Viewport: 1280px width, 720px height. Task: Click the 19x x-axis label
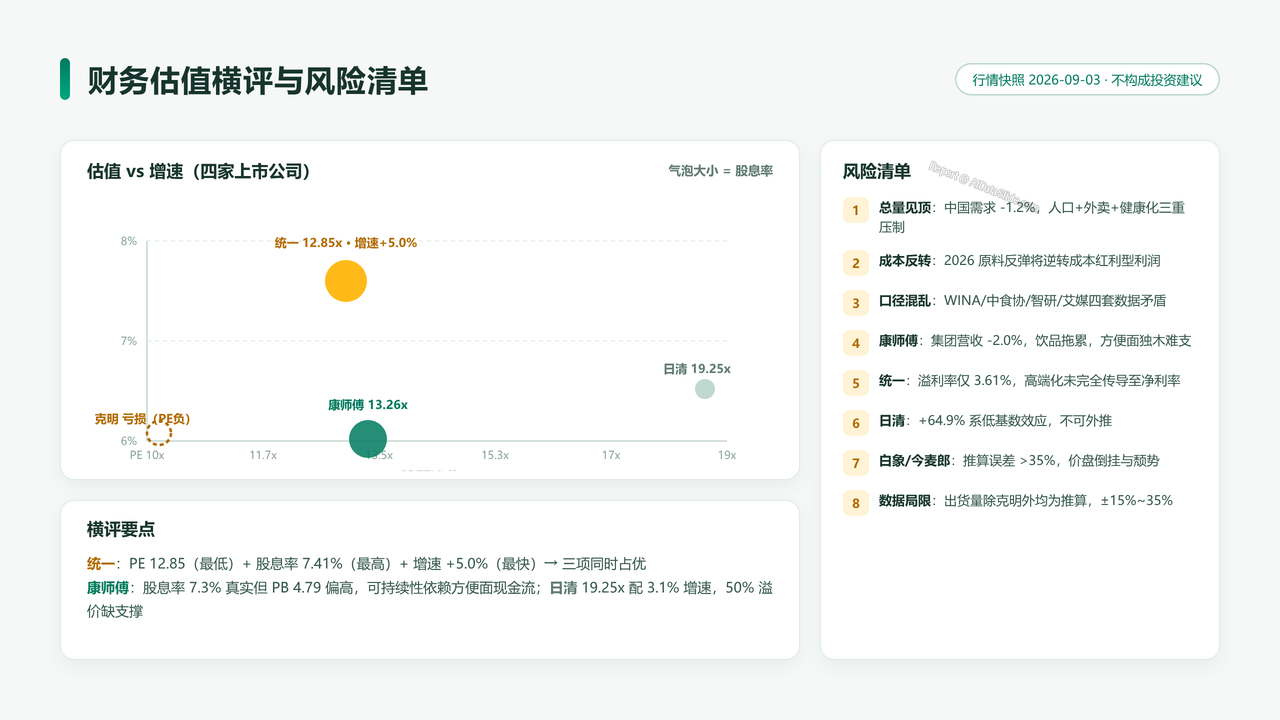pyautogui.click(x=727, y=455)
